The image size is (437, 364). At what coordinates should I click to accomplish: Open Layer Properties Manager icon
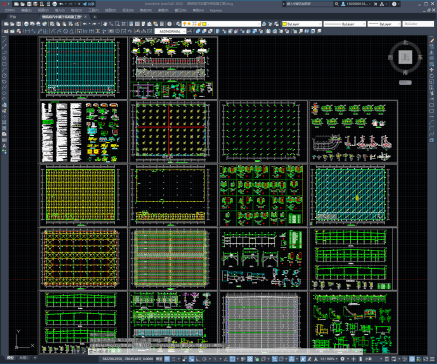point(179,24)
